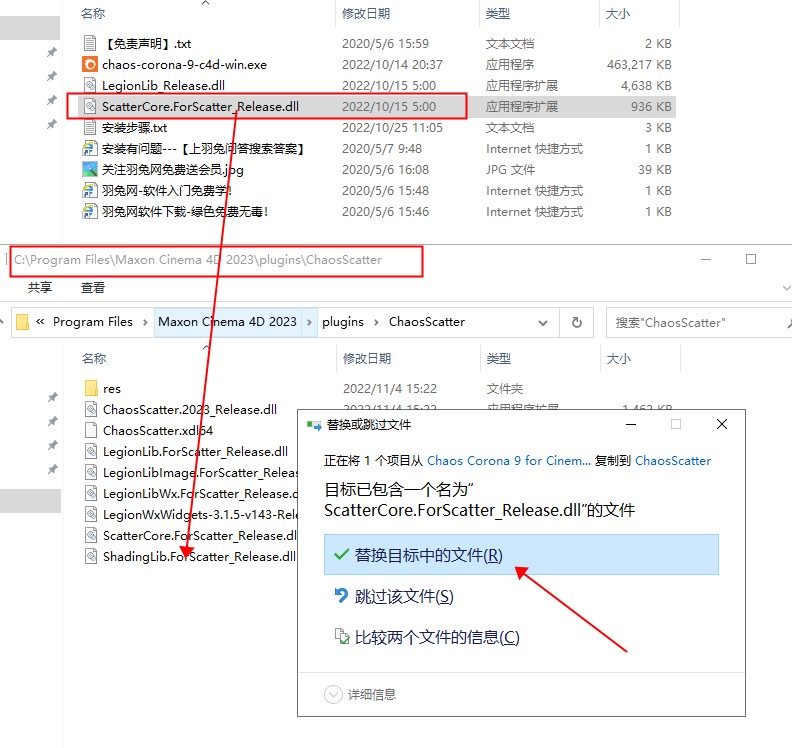Select chaos-corona-9-c4d-win.exe file name
Screen dimensions: 792x748
tap(184, 65)
